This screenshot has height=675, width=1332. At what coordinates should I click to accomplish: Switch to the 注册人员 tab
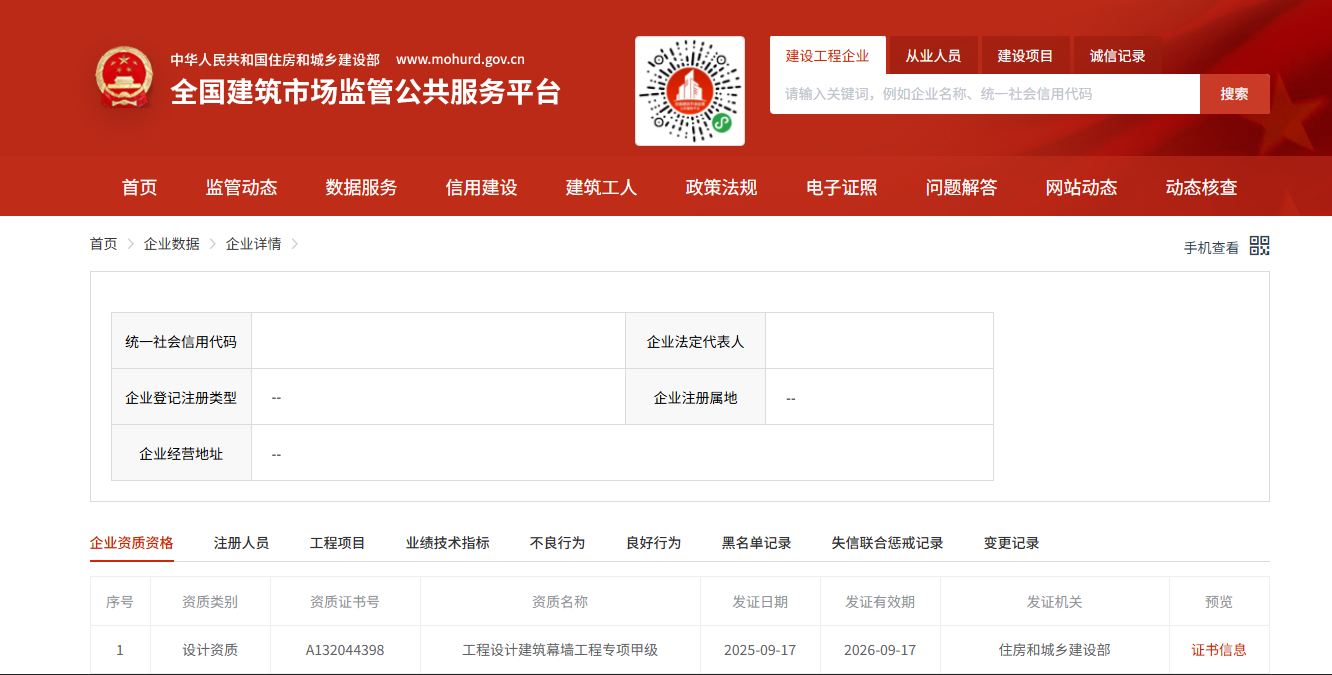(x=241, y=543)
